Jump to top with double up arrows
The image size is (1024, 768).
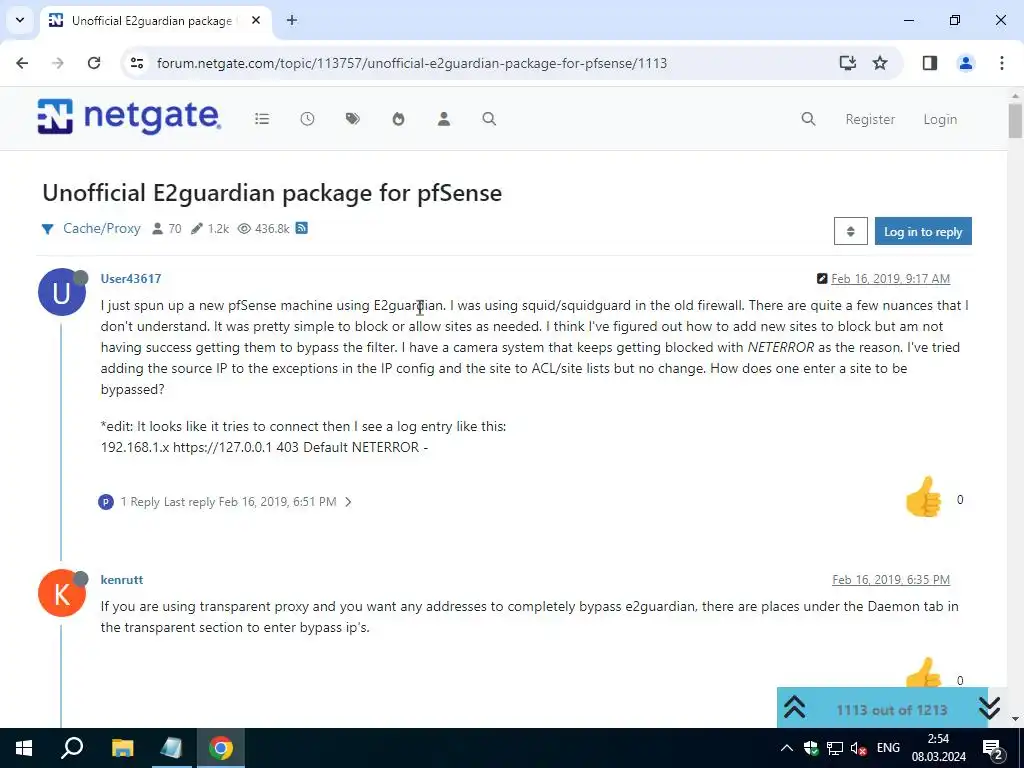794,707
